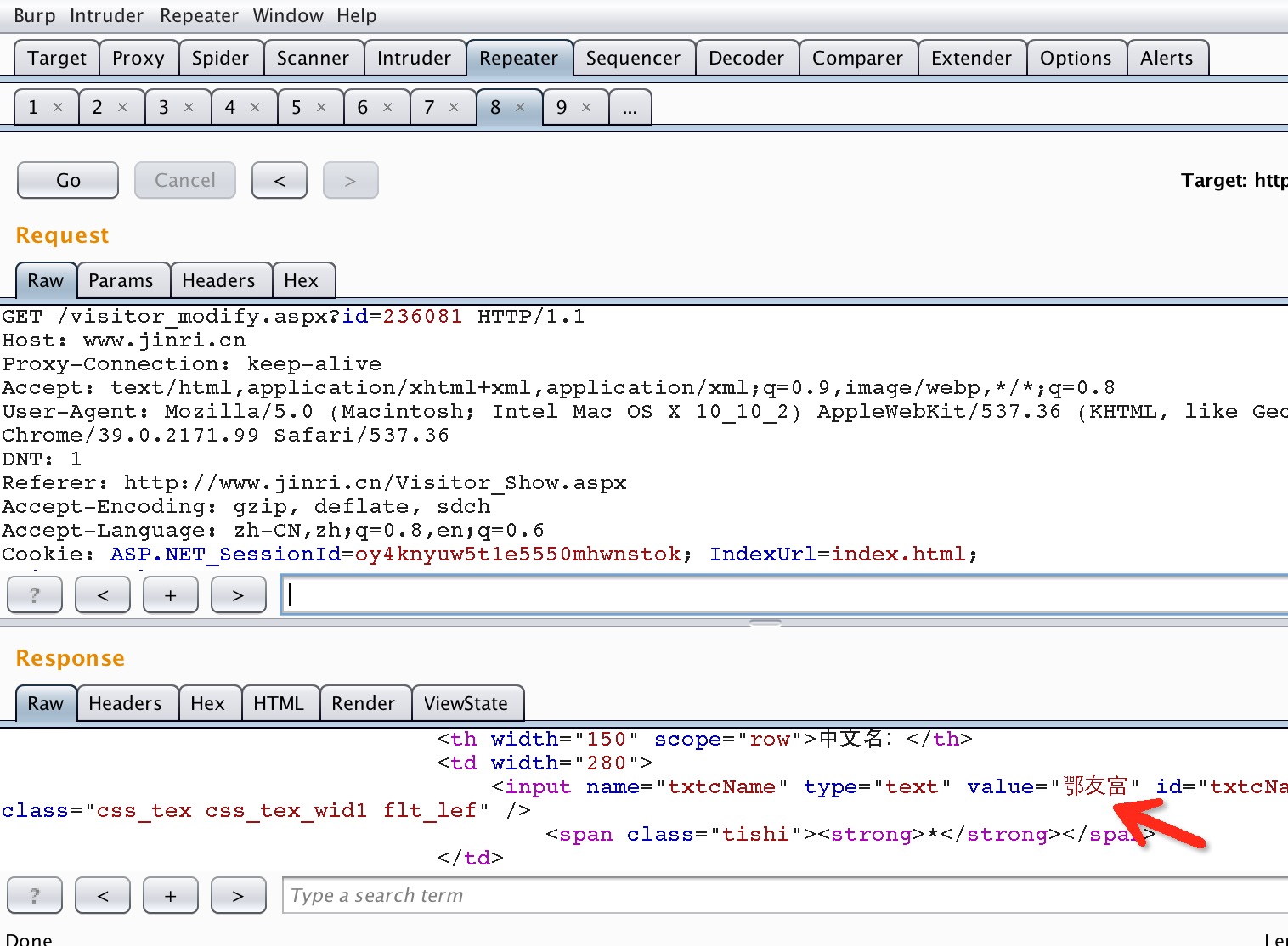Open the Help menu
The width and height of the screenshot is (1288, 946).
pos(357,15)
